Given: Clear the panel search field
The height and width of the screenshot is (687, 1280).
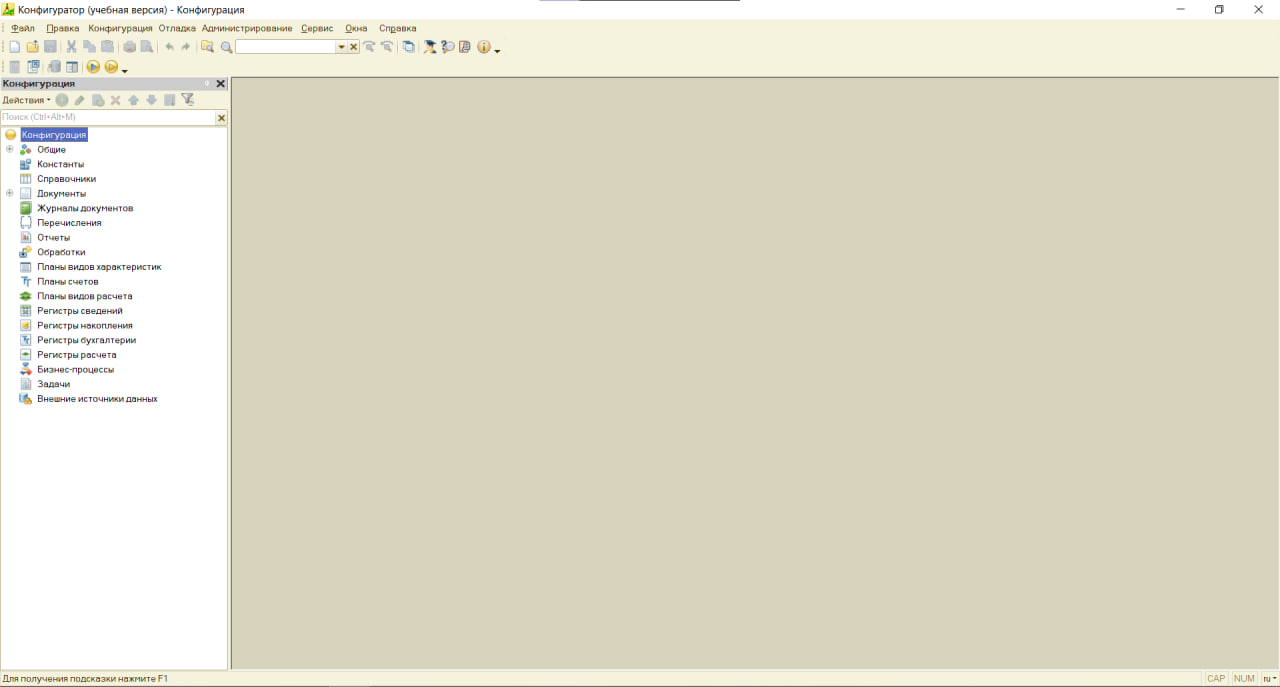Looking at the screenshot, I should [x=221, y=118].
